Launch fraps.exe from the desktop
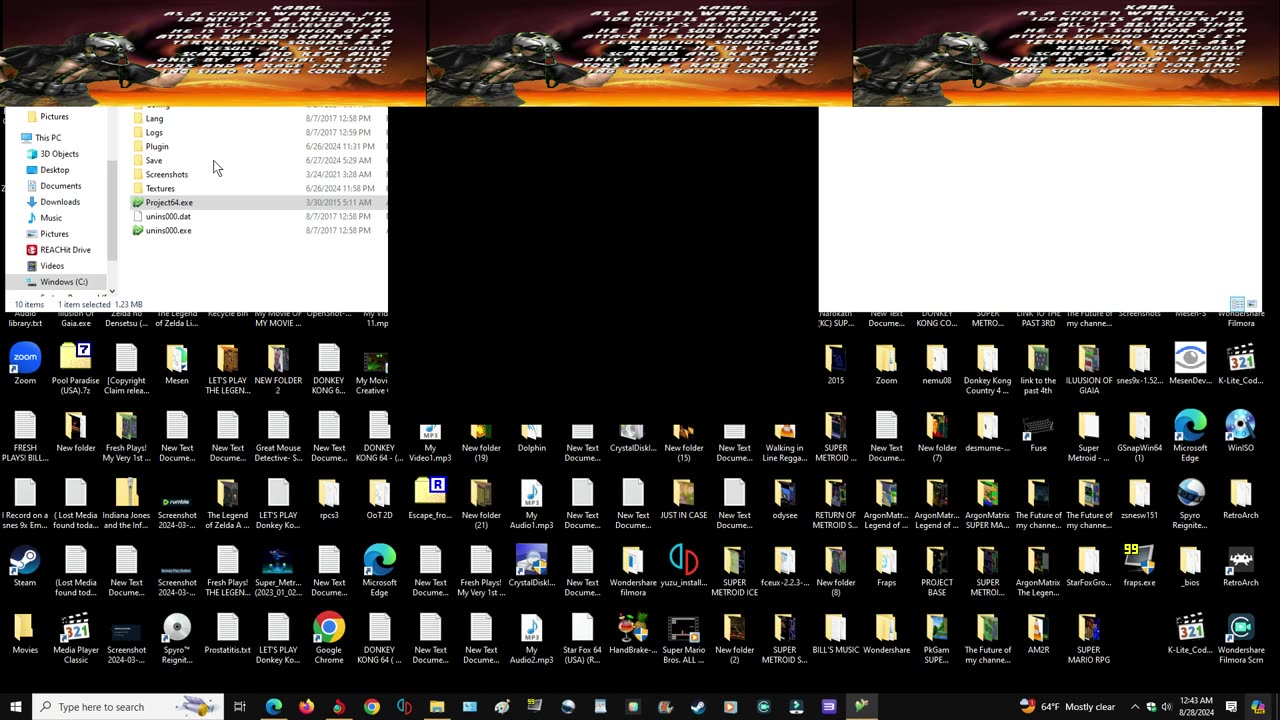The image size is (1280, 720). 1139,566
